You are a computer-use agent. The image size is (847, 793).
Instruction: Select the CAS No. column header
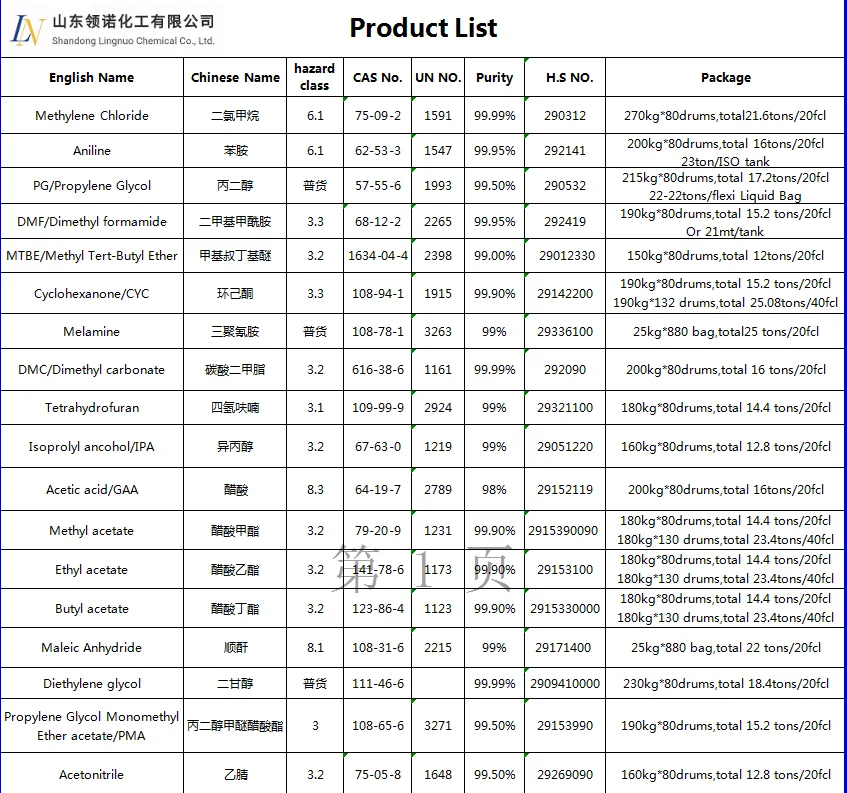click(x=378, y=77)
